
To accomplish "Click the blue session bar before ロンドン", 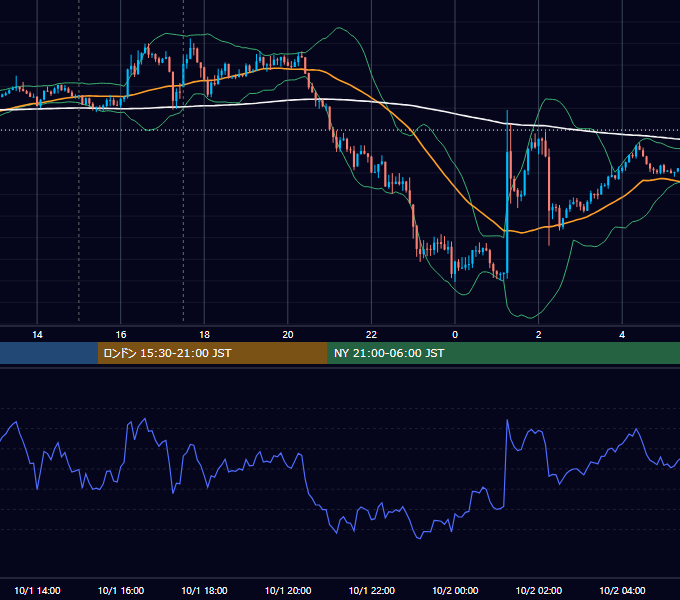I will tap(49, 353).
